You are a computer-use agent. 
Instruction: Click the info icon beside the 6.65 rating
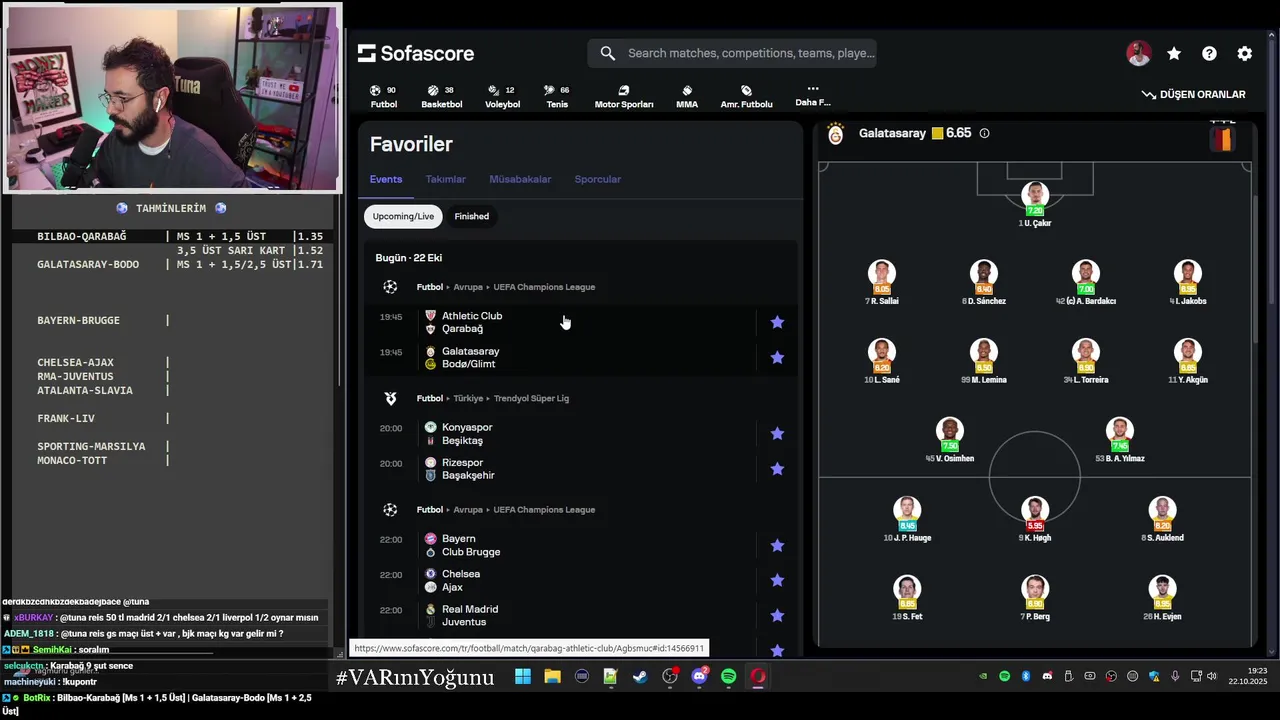[x=984, y=133]
